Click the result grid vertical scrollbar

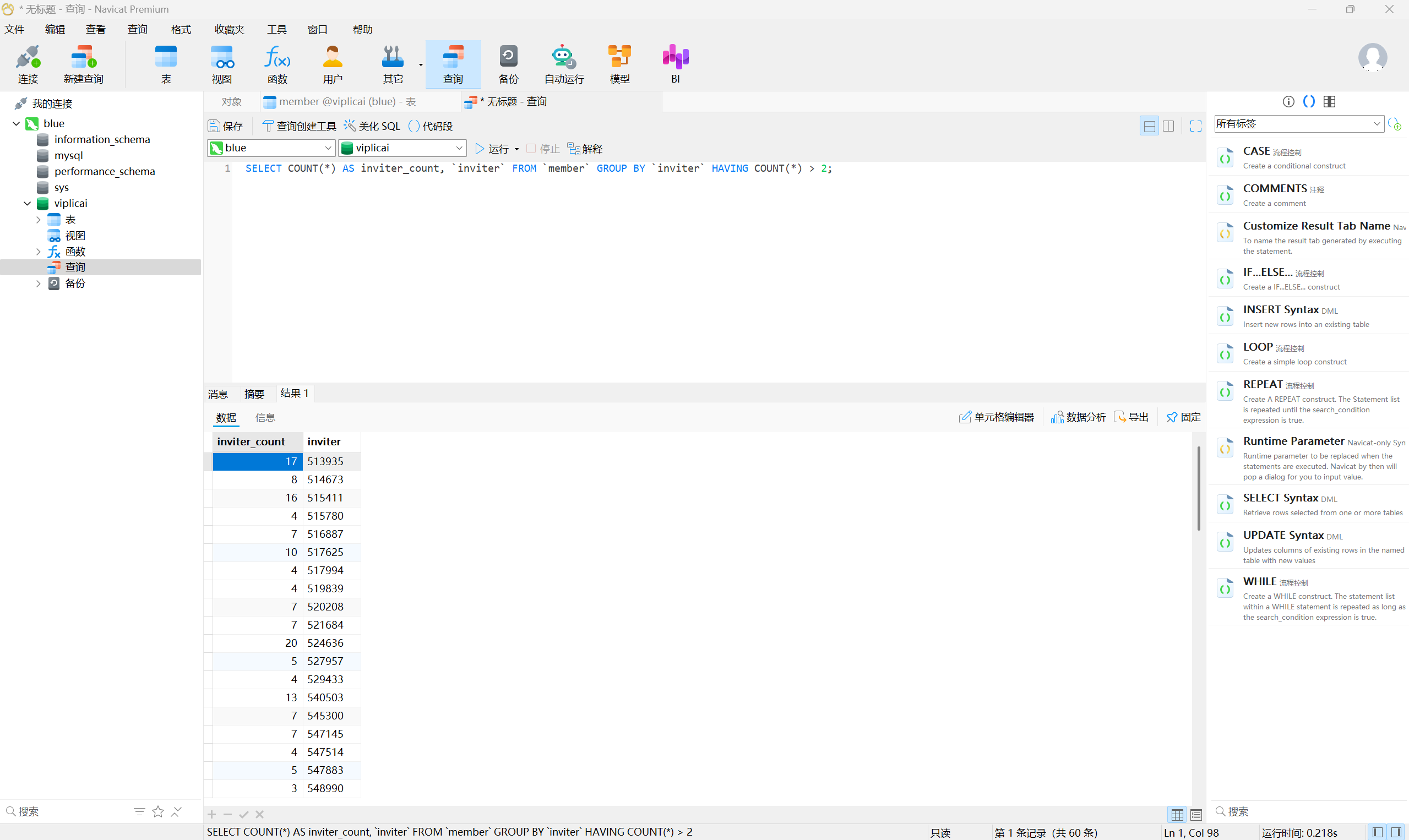(1199, 488)
